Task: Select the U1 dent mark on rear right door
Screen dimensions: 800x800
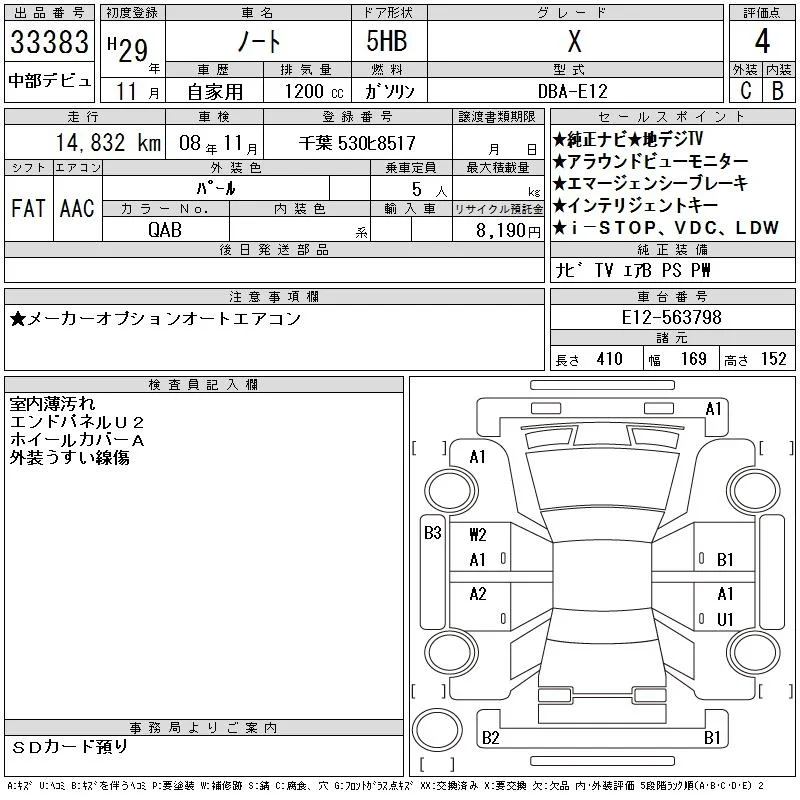Action: [x=725, y=619]
